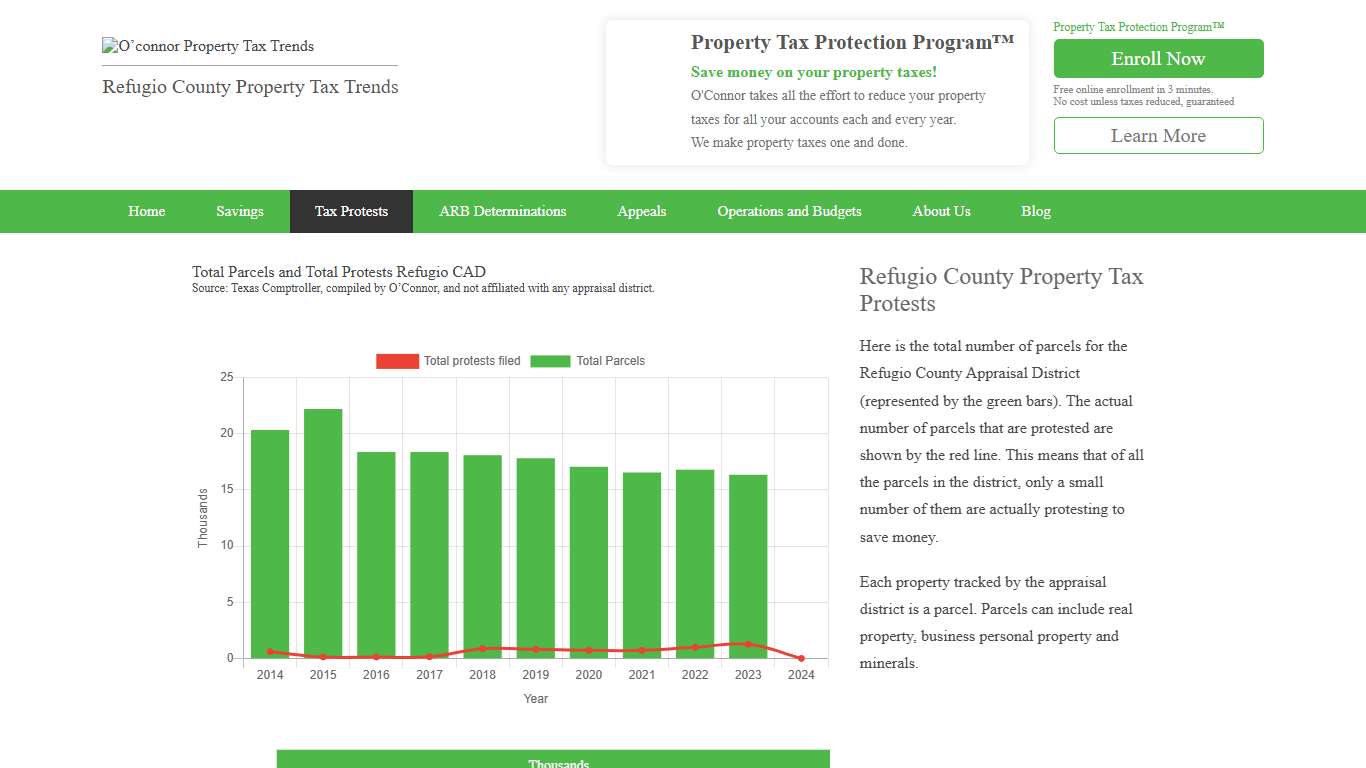Image resolution: width=1366 pixels, height=768 pixels.
Task: Click the 2015 green bar in chart
Action: [x=322, y=530]
